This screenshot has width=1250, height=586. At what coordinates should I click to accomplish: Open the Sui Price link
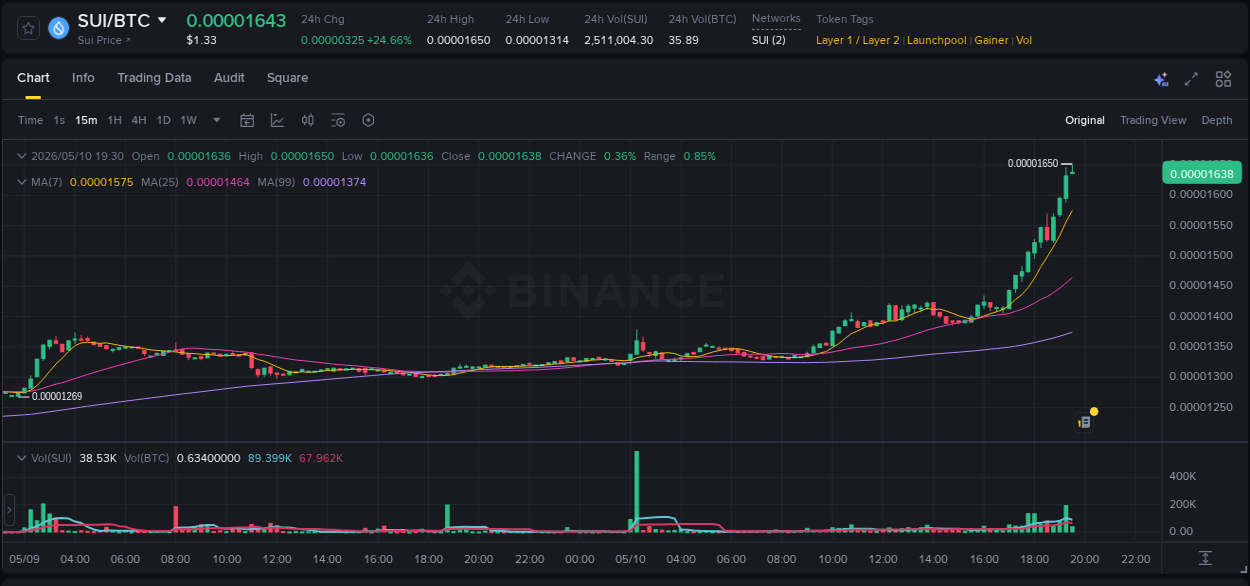[x=104, y=40]
